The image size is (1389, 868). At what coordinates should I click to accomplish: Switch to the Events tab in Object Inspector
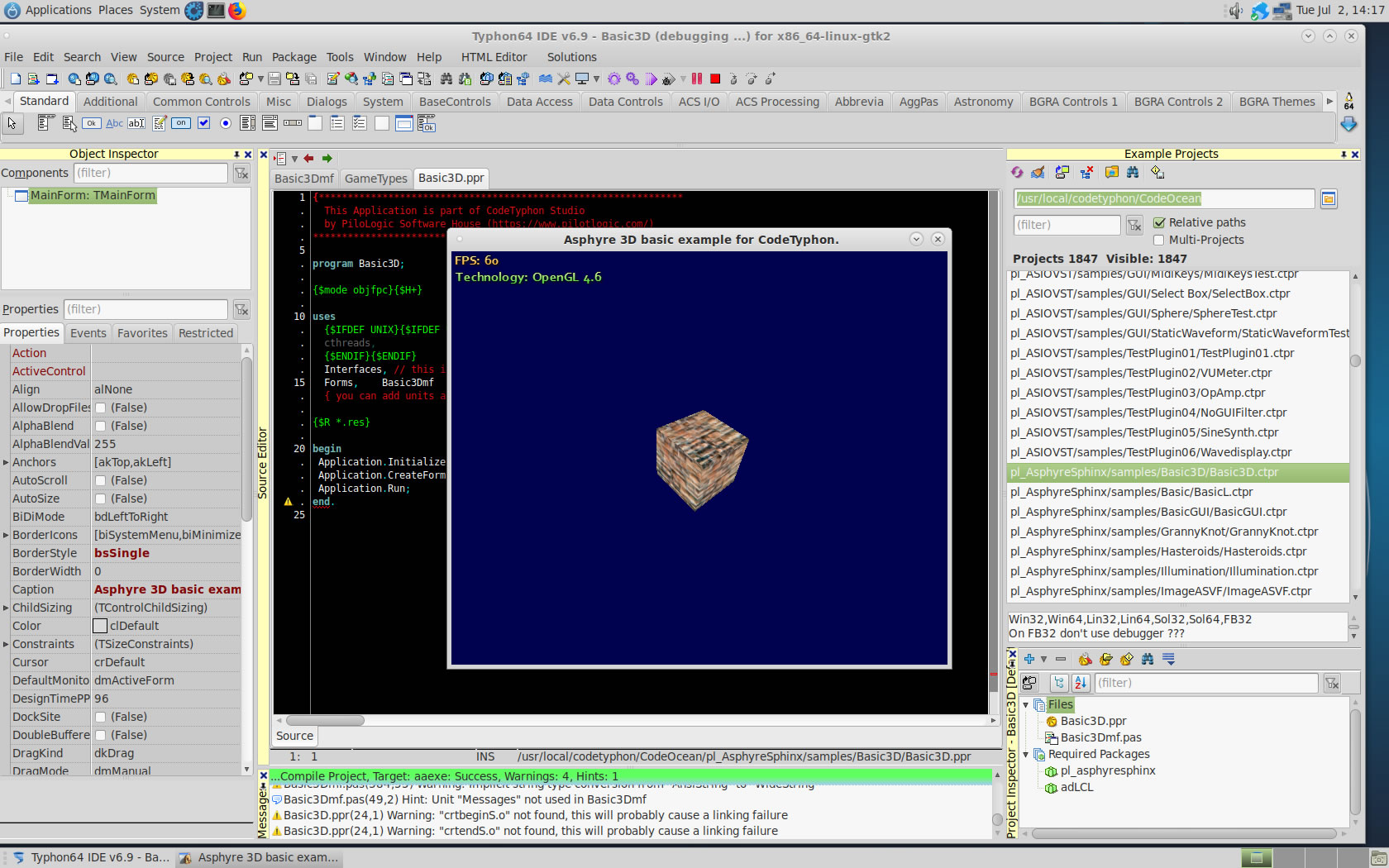[88, 333]
